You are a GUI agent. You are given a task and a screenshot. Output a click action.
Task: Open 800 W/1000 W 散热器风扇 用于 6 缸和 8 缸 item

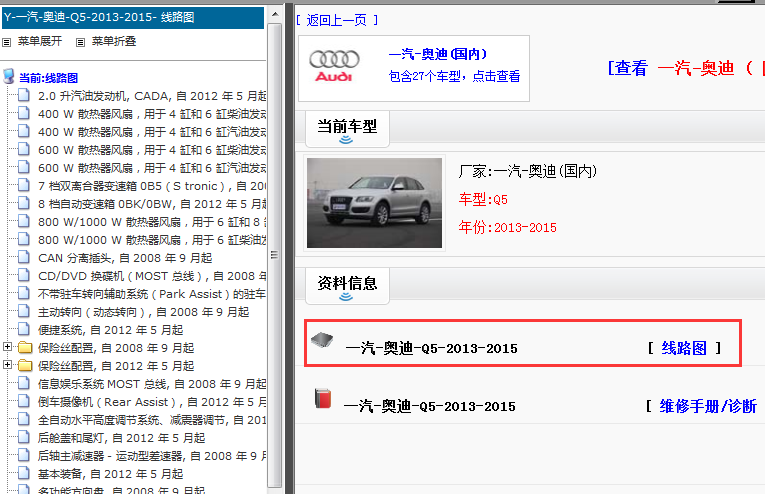point(152,222)
